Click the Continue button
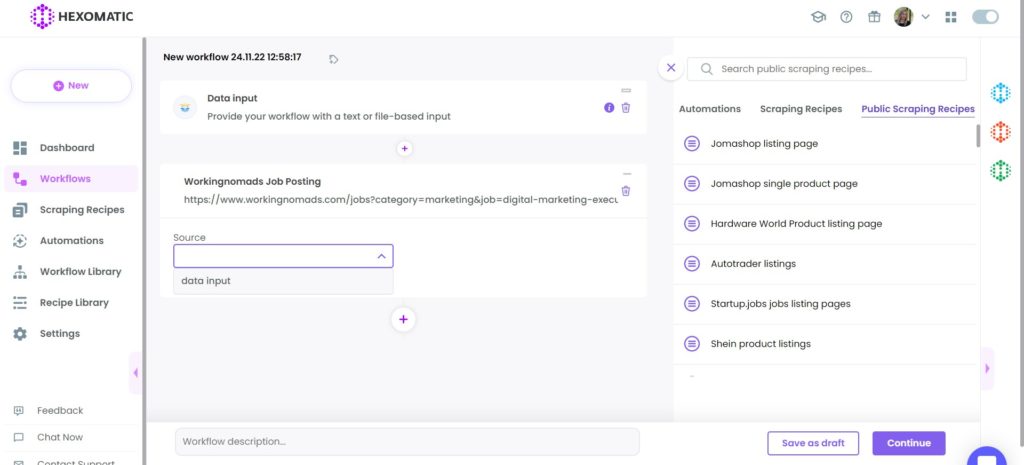The width and height of the screenshot is (1024, 465). coord(909,443)
